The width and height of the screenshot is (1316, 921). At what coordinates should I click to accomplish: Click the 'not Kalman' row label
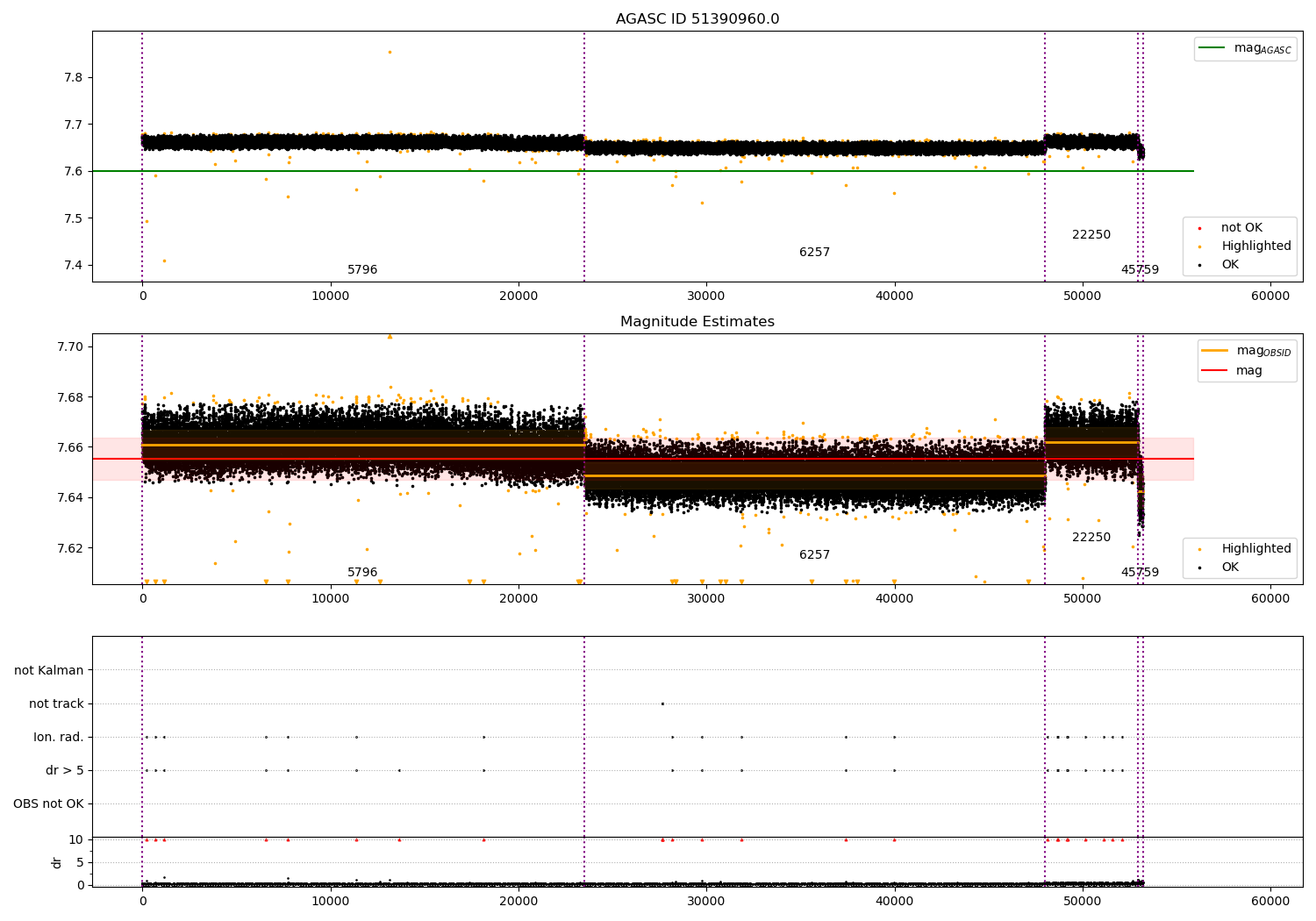coord(49,670)
